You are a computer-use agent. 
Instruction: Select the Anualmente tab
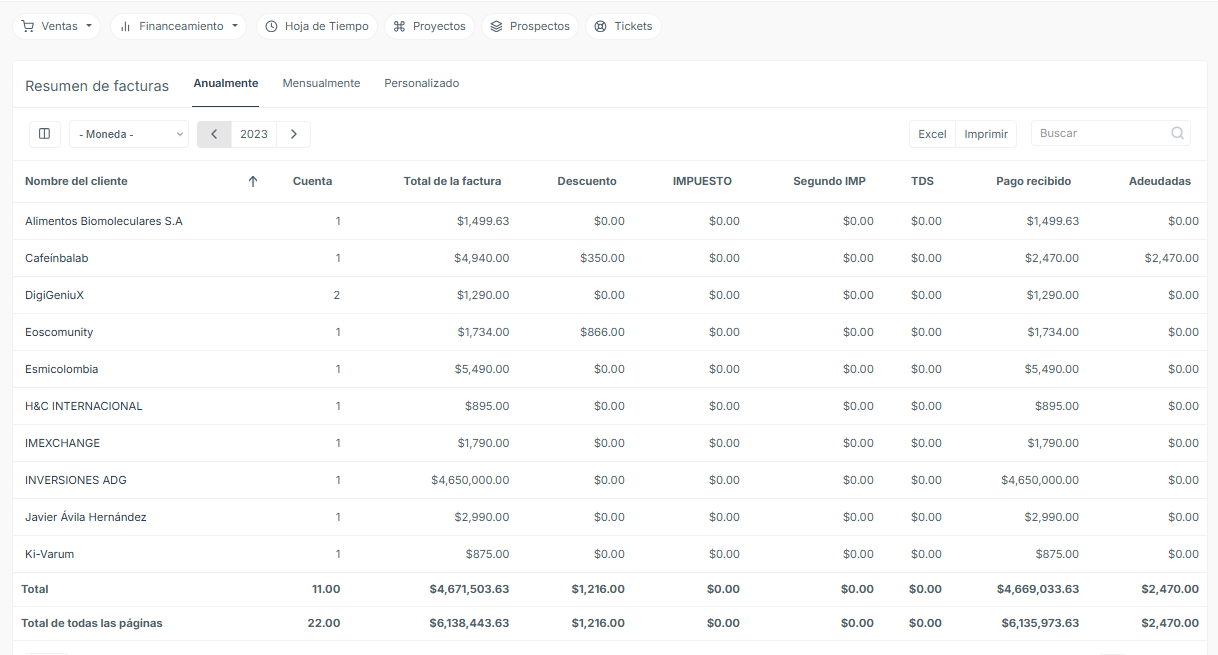[226, 83]
